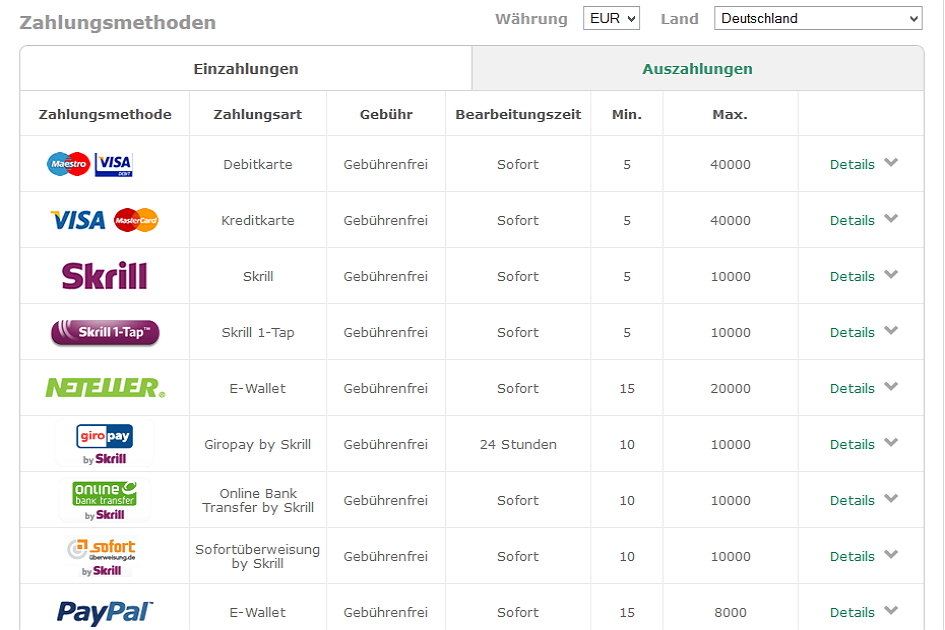Open Details link in the Skrill row

[852, 277]
